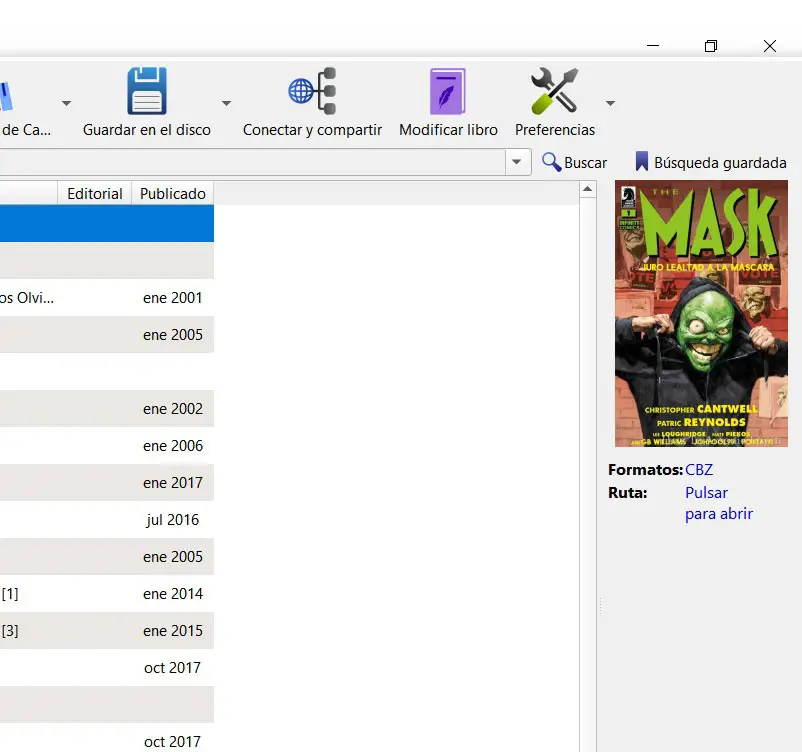Select the row published 'jul 2016'
The height and width of the screenshot is (752, 802).
click(107, 520)
